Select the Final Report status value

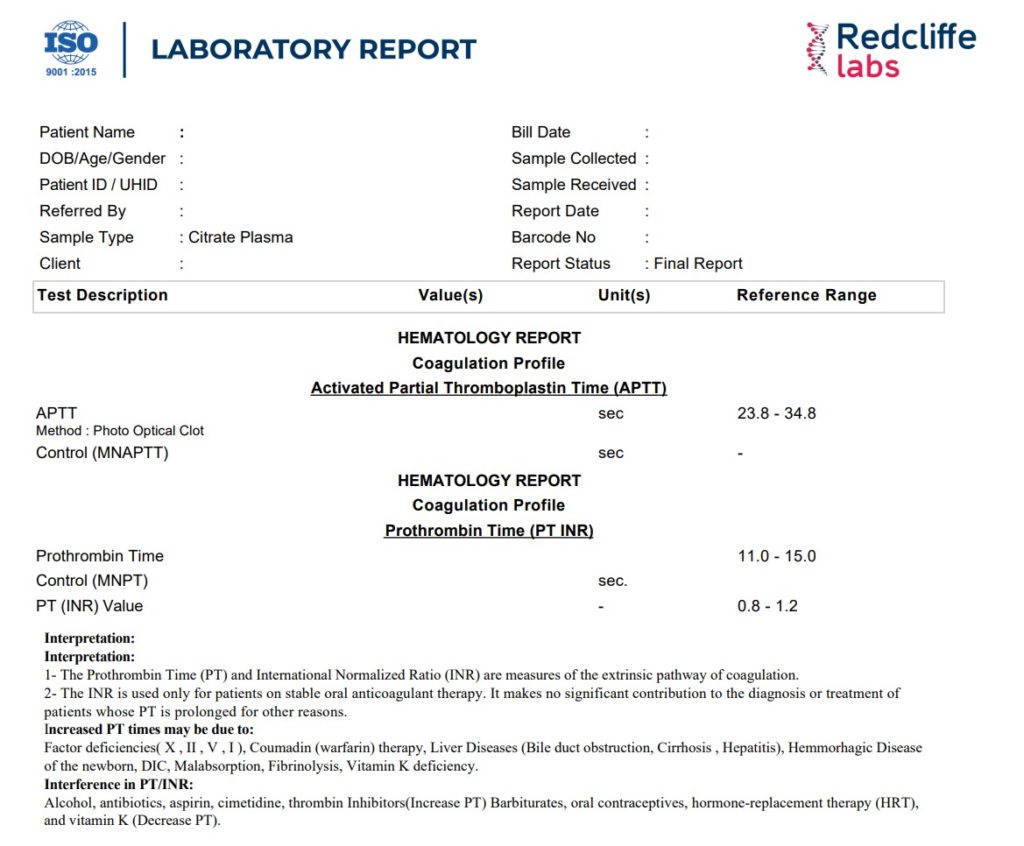(698, 263)
